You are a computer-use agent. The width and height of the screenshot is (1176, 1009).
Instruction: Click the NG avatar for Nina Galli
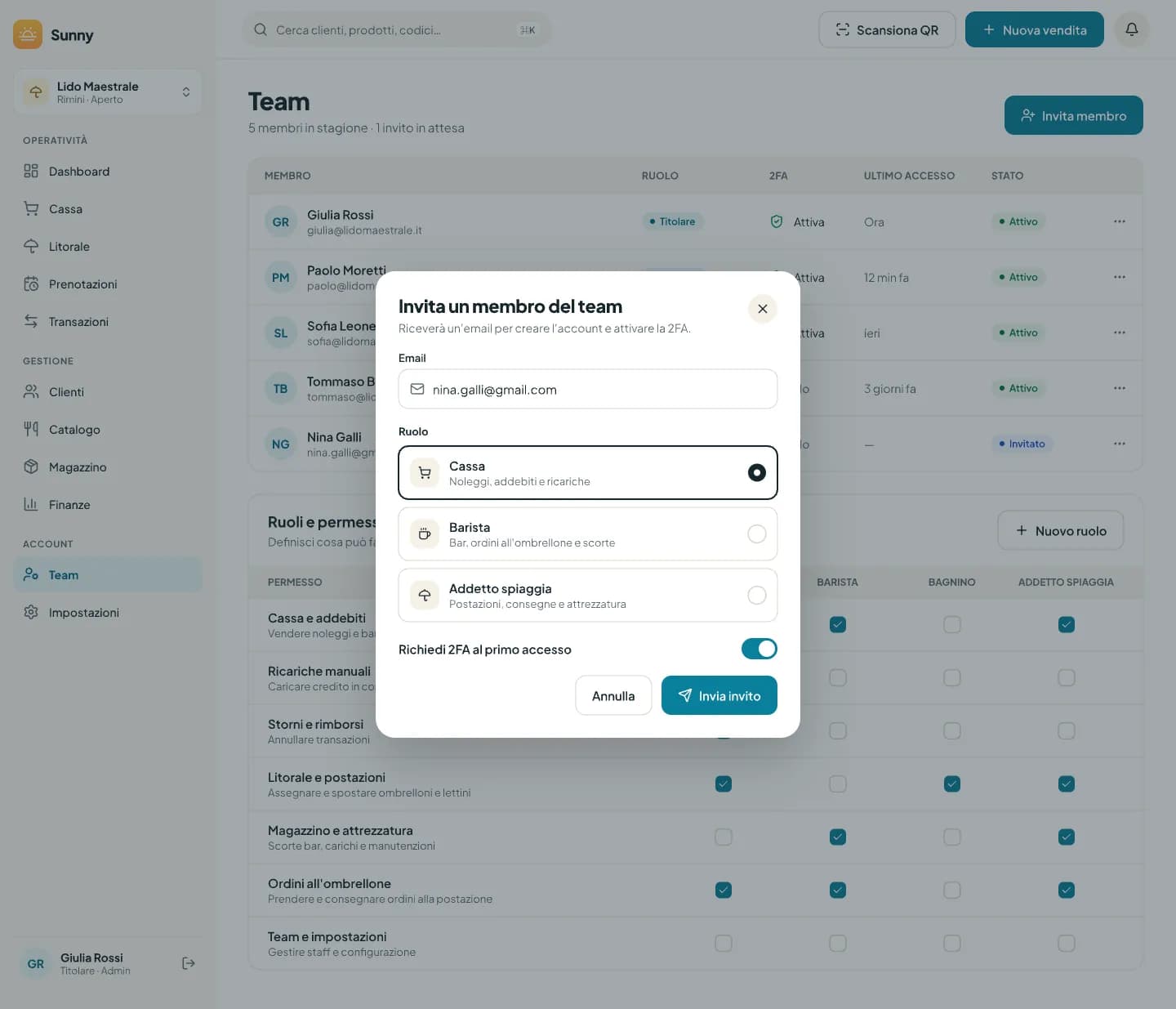pyautogui.click(x=280, y=444)
